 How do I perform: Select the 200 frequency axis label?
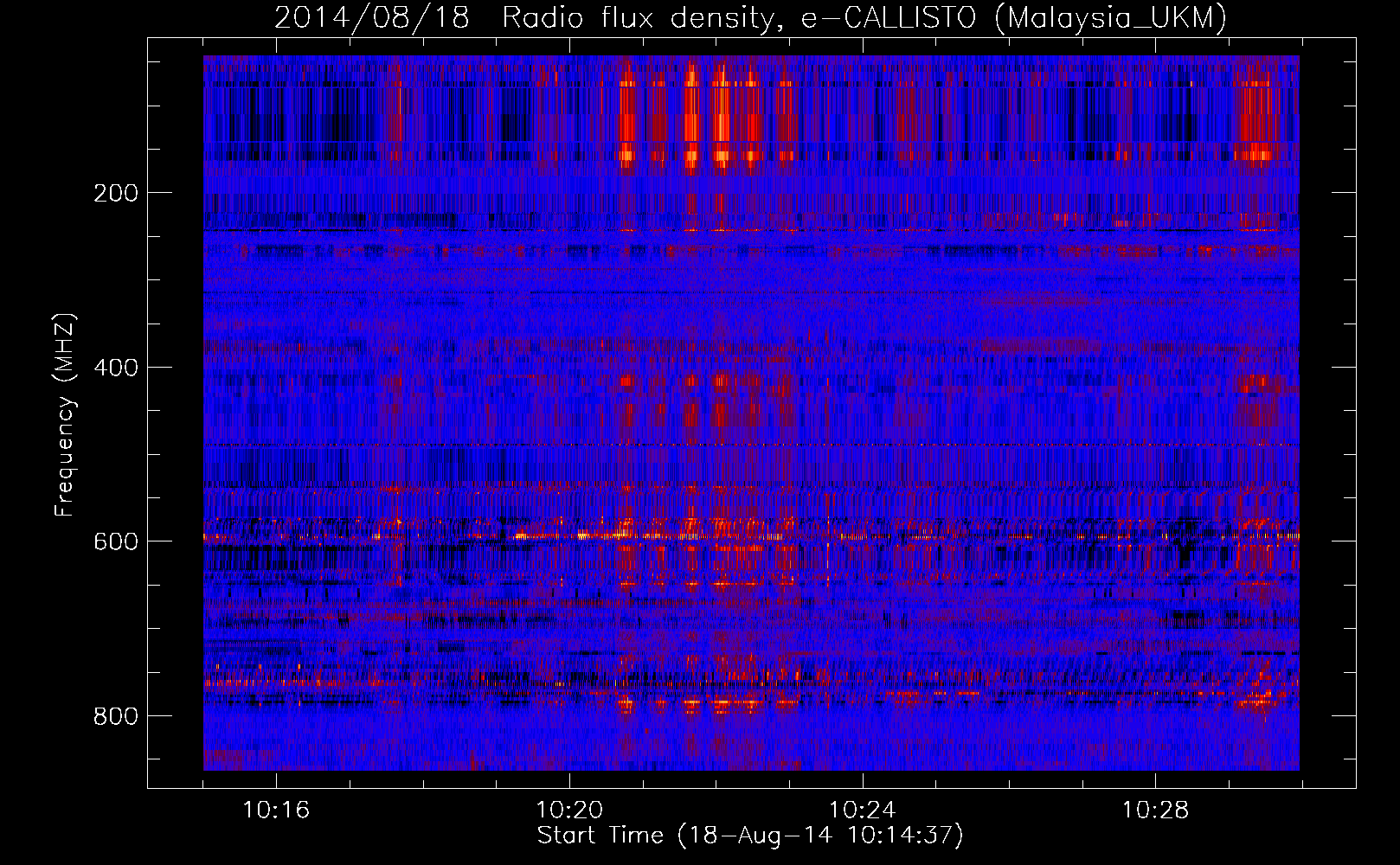click(115, 193)
